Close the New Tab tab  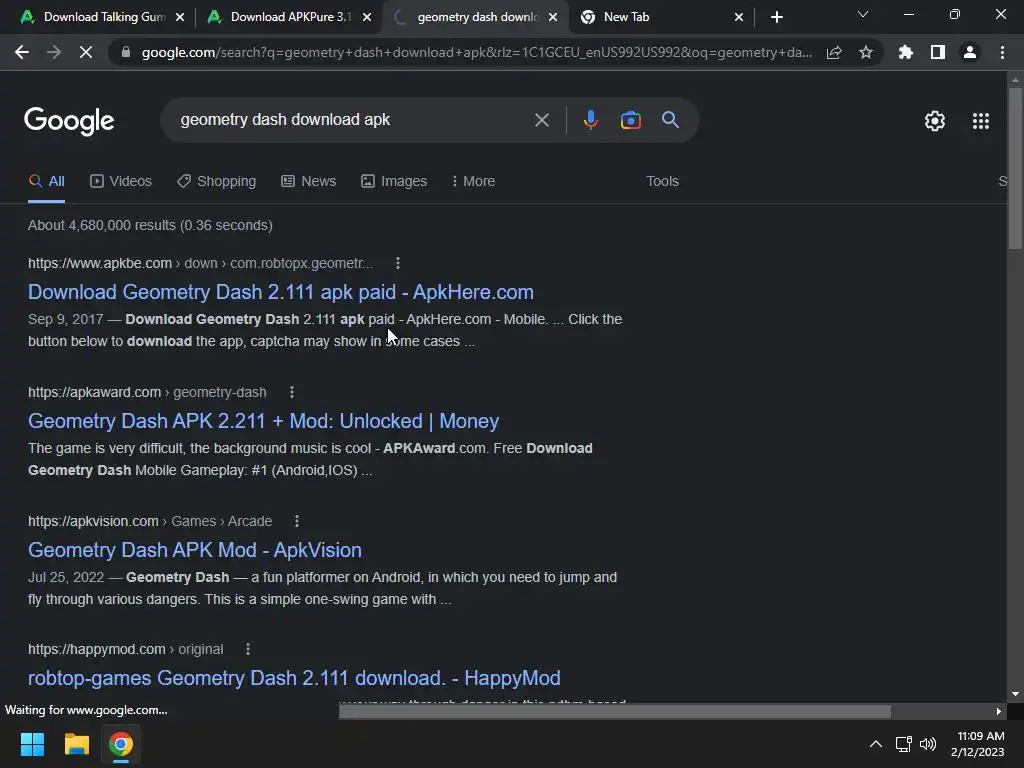pos(739,17)
